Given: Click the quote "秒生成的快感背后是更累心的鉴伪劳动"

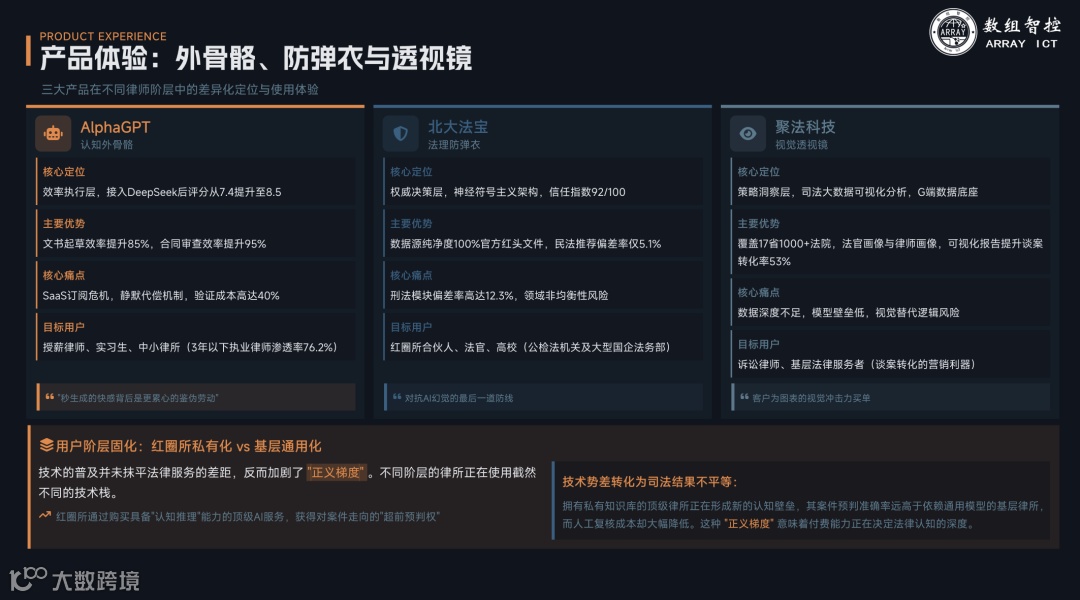Looking at the screenshot, I should pyautogui.click(x=138, y=398).
